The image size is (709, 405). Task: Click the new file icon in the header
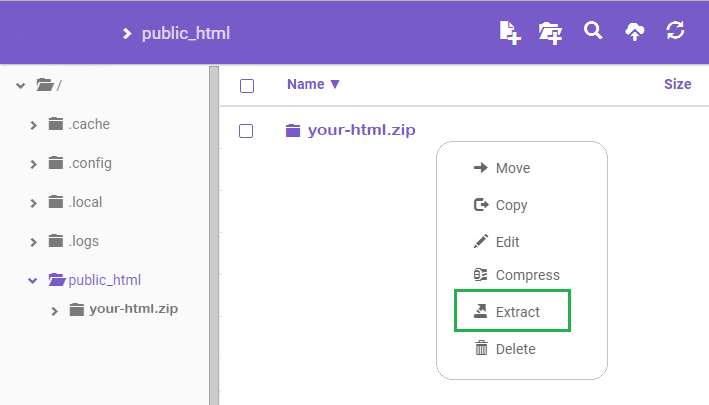click(x=510, y=32)
